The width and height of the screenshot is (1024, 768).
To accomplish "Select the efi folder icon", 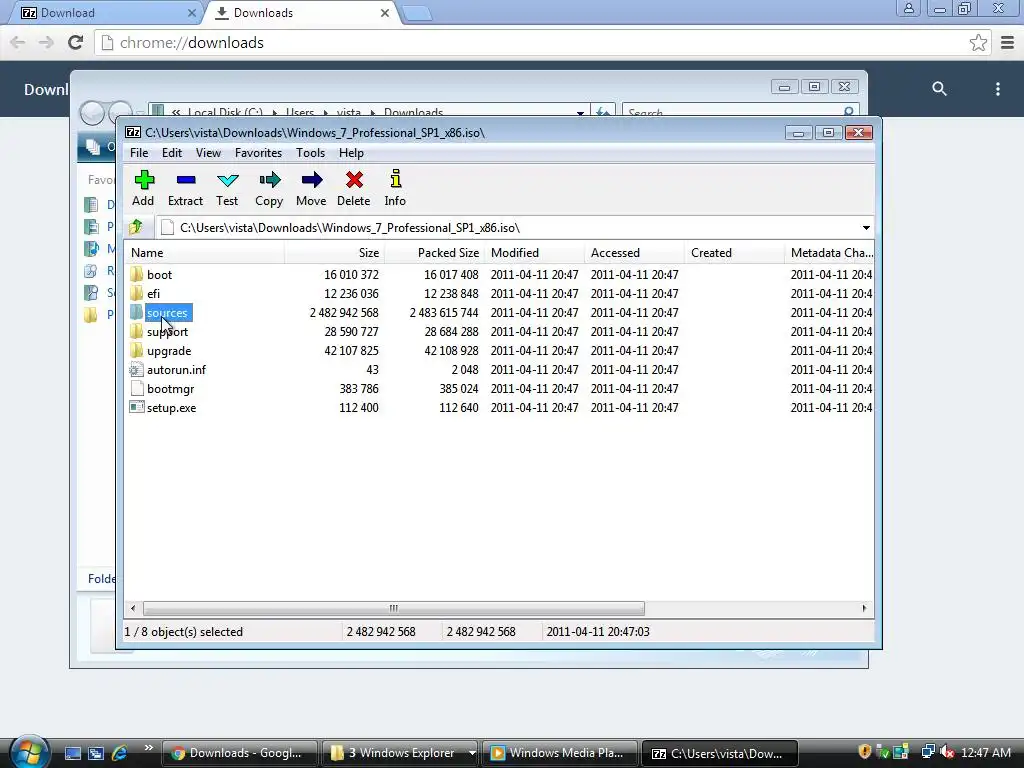I will point(136,293).
